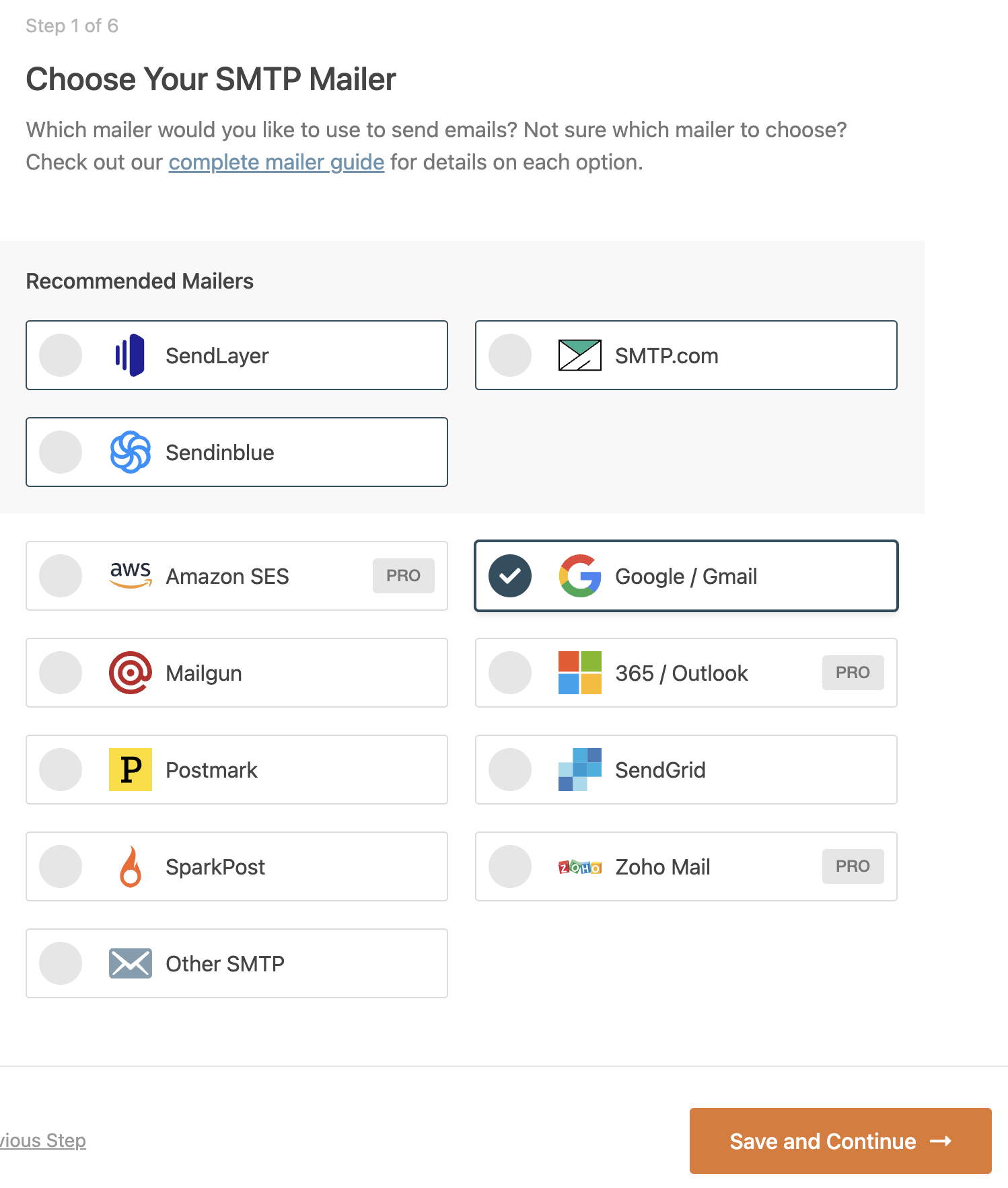1008x1188 pixels.
Task: Click the Other SMTP envelope icon
Action: [x=131, y=963]
